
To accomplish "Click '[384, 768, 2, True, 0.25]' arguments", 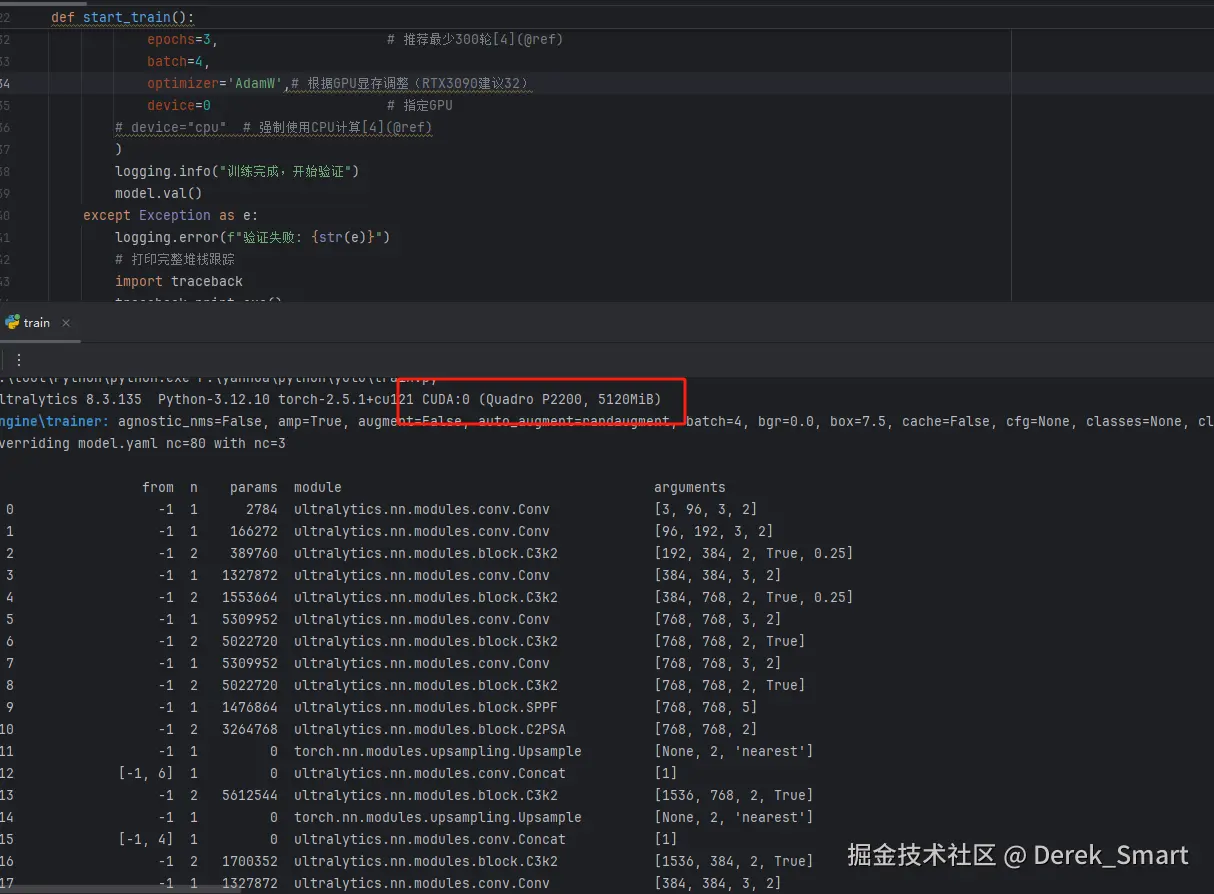I will (x=754, y=598).
